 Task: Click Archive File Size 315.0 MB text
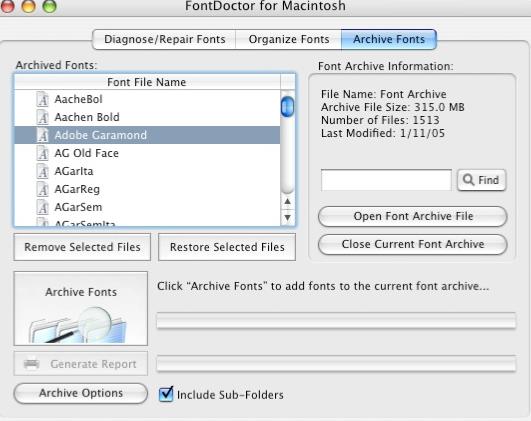[392, 107]
